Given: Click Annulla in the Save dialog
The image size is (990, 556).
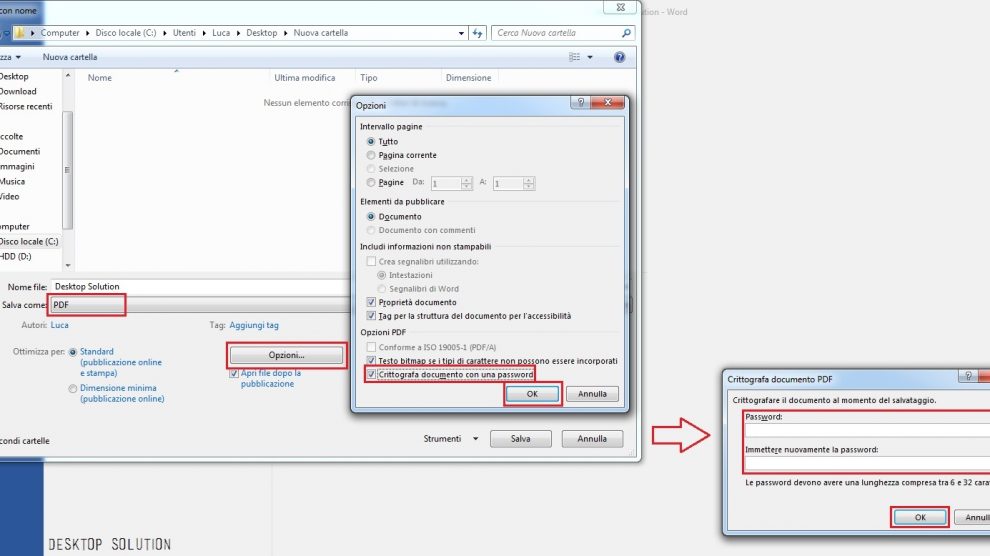Looking at the screenshot, I should pyautogui.click(x=592, y=439).
